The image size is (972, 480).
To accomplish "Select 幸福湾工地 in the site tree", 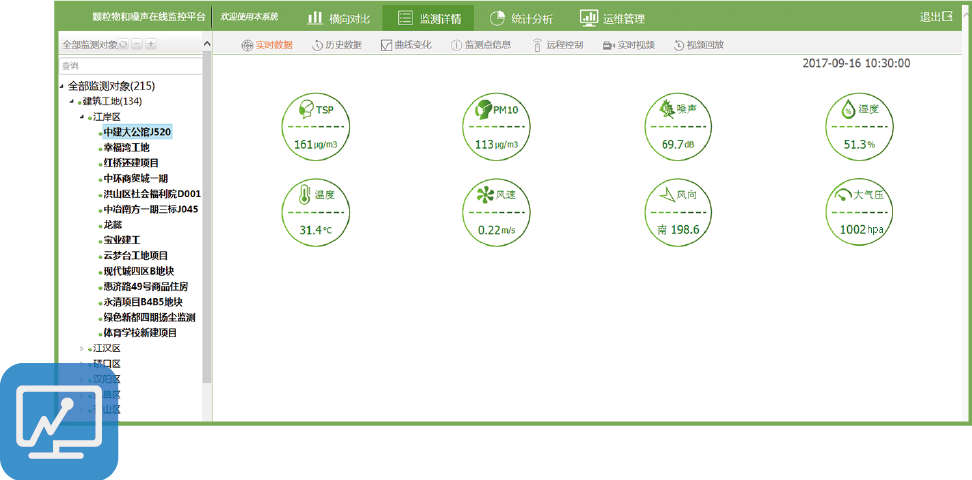I will 126,147.
